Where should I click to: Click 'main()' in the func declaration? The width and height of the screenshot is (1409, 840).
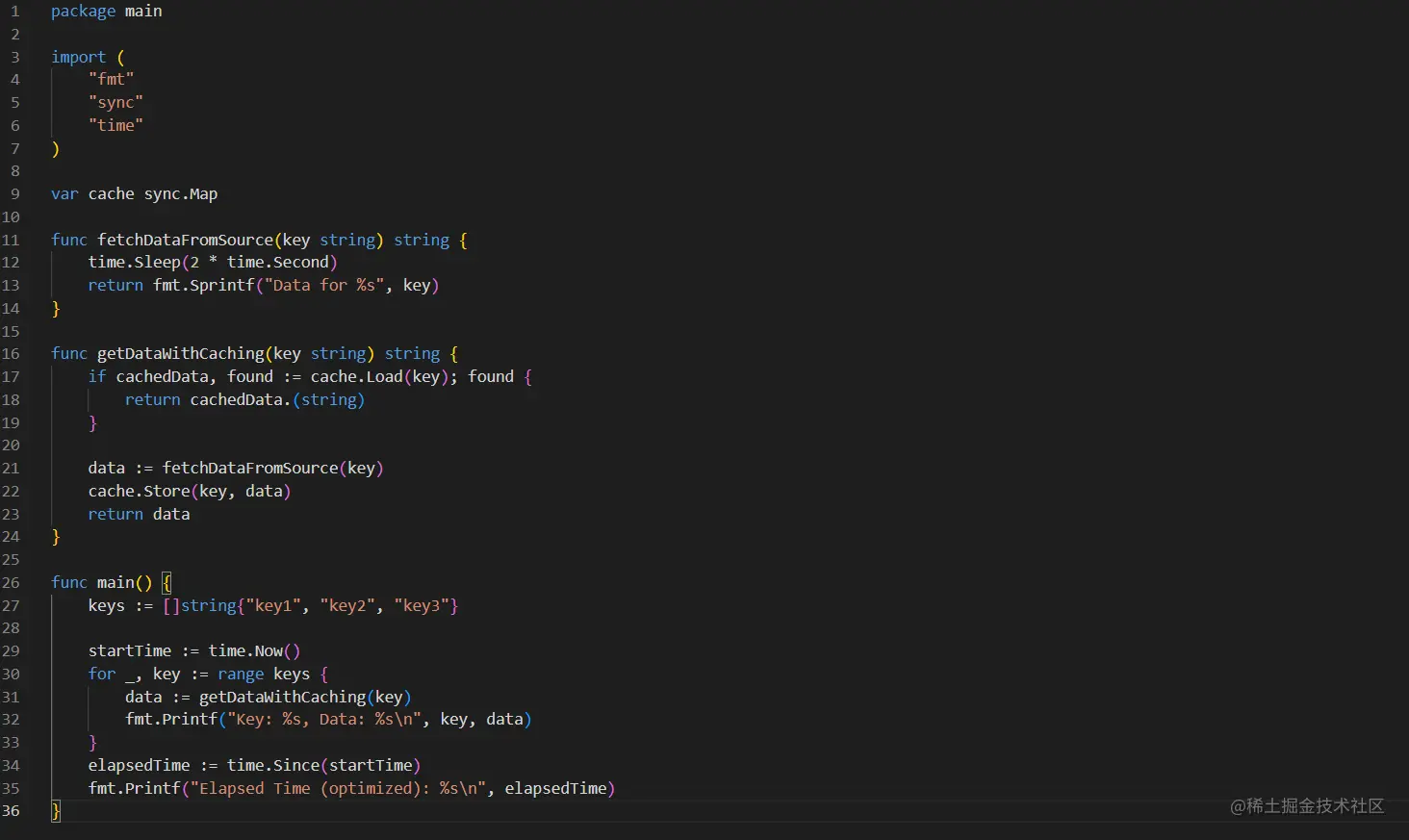tap(124, 583)
